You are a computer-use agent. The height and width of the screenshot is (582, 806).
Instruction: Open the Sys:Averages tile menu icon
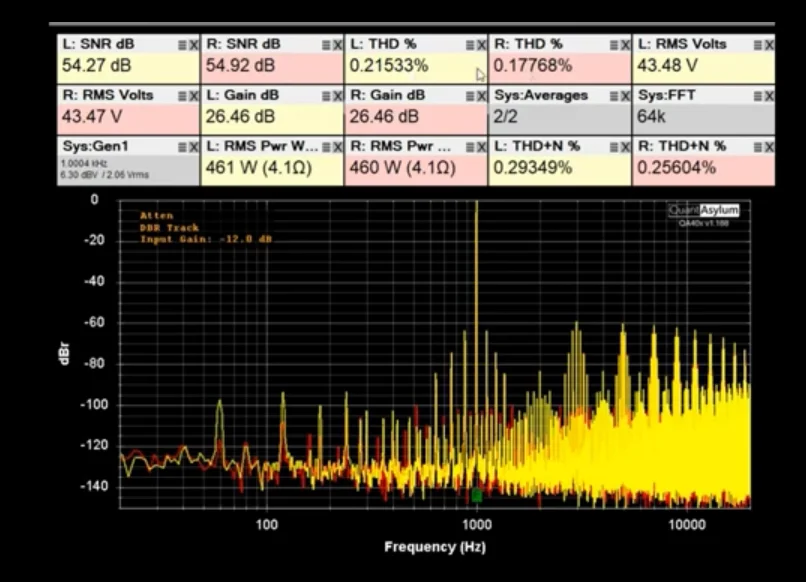pyautogui.click(x=613, y=96)
